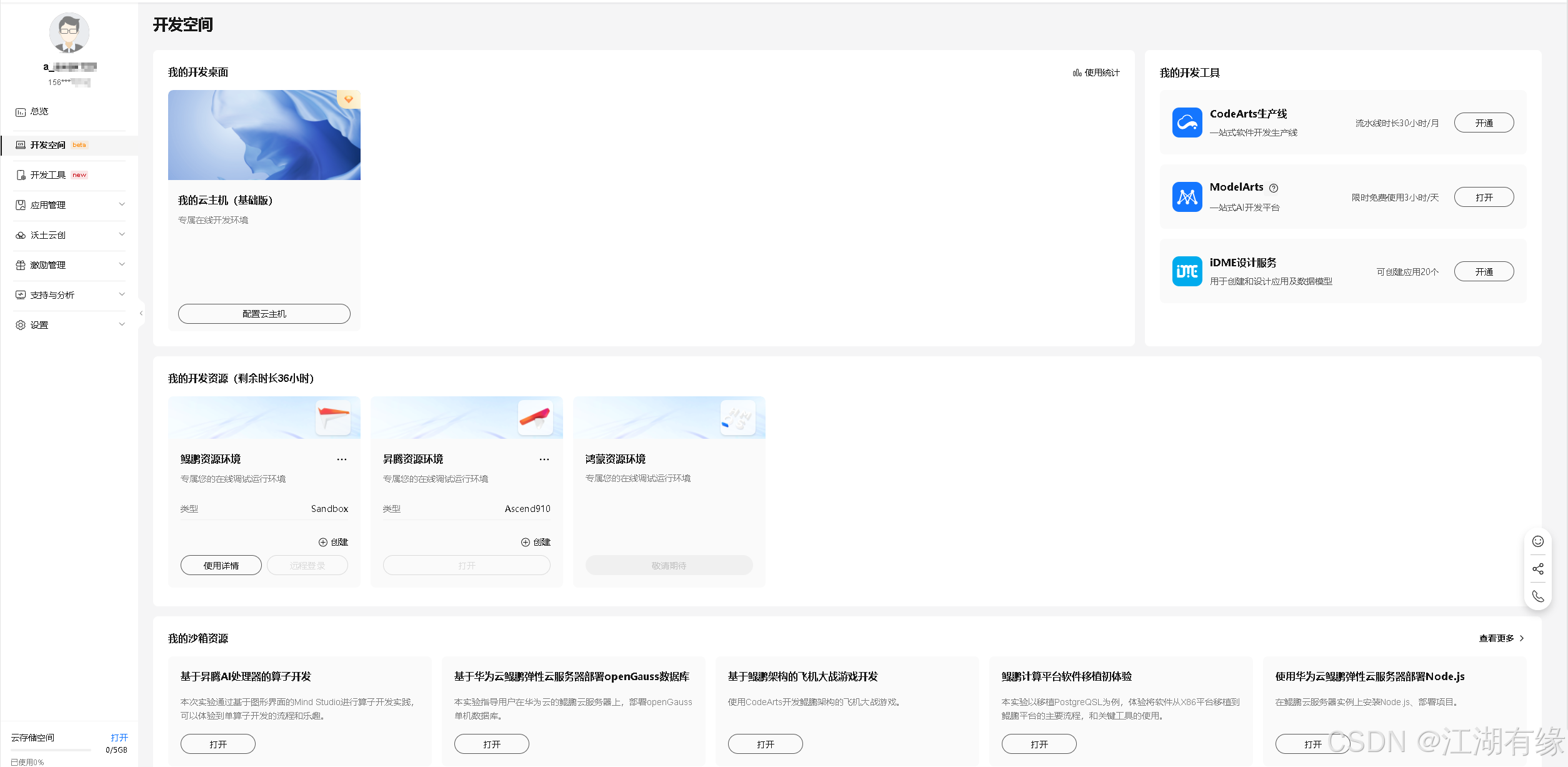Open the smiley feedback icon

pyautogui.click(x=1538, y=541)
